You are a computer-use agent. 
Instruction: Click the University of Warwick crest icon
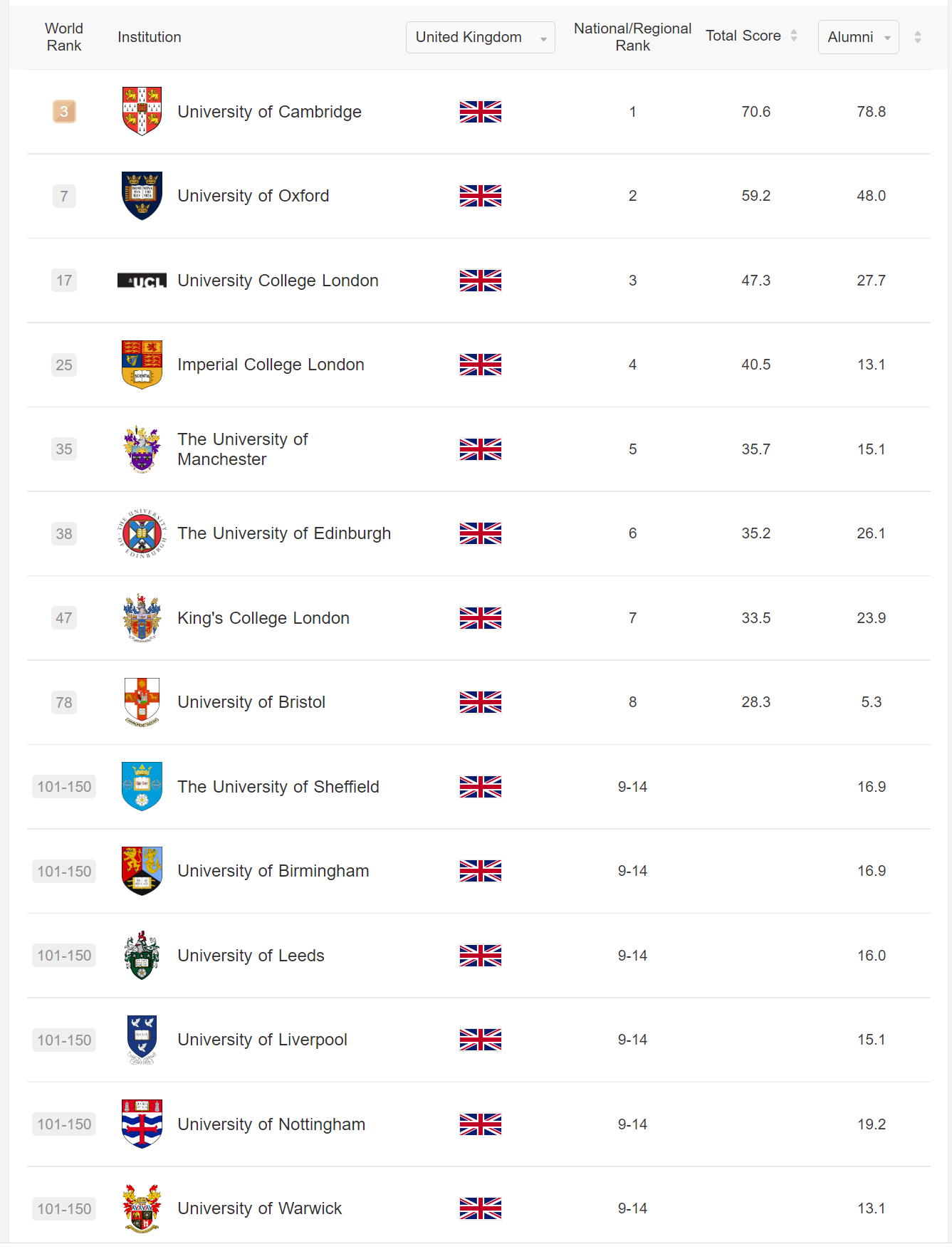pyautogui.click(x=142, y=1208)
